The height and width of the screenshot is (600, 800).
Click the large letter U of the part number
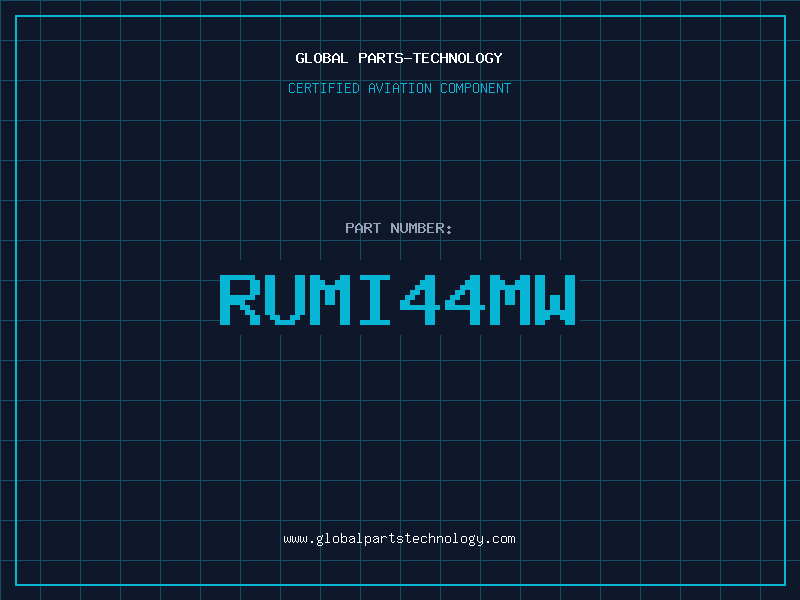pyautogui.click(x=285, y=300)
